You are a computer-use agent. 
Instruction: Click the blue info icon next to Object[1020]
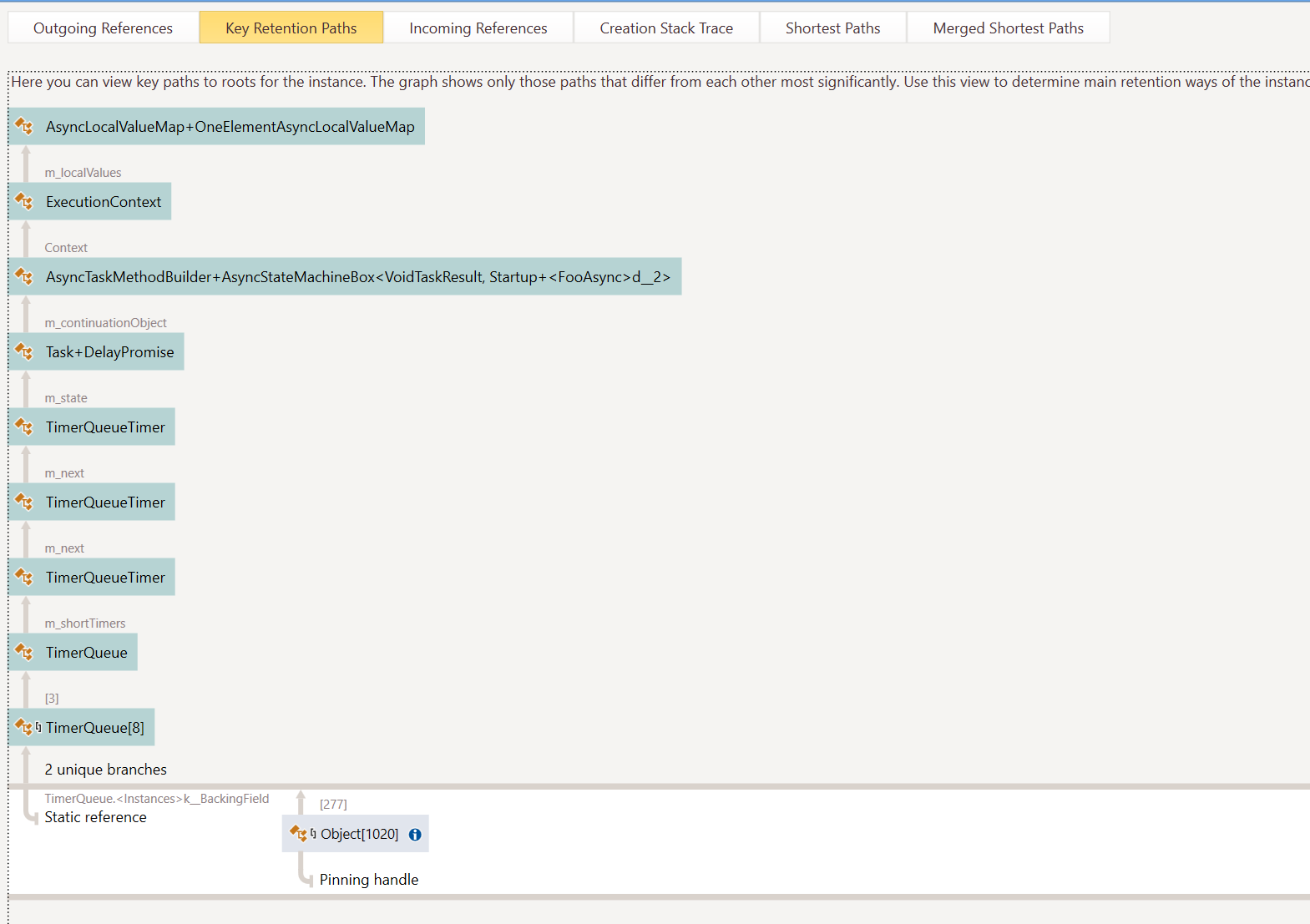click(x=415, y=835)
